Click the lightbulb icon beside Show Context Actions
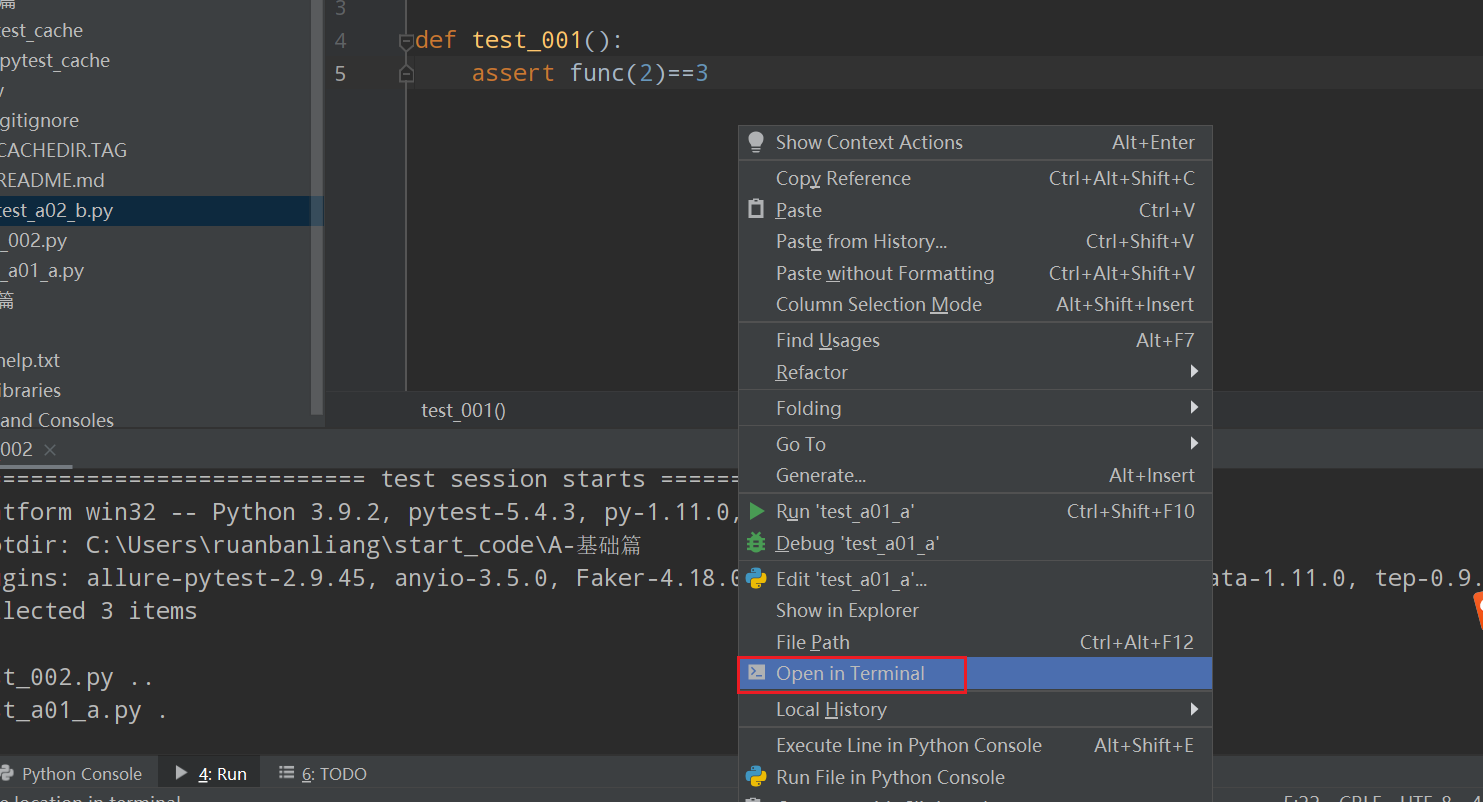The width and height of the screenshot is (1483, 802). [756, 142]
